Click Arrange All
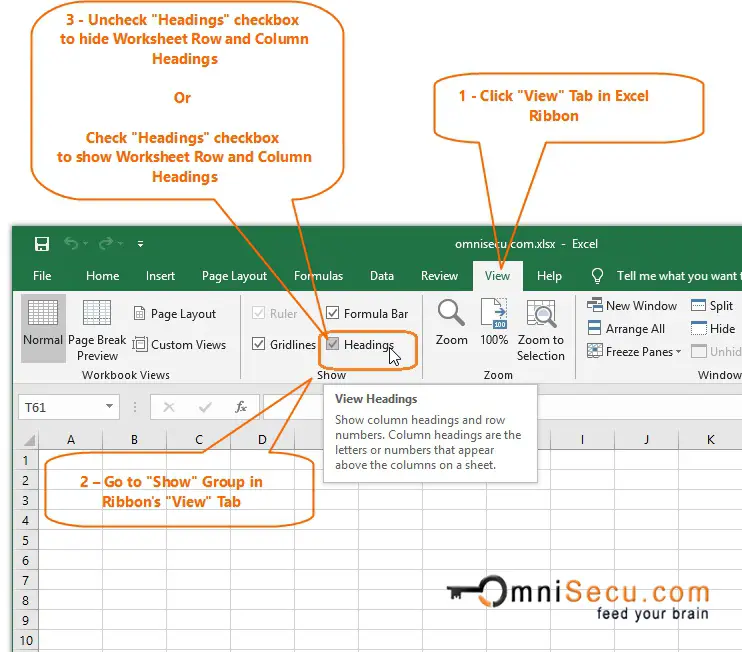742x652 pixels. click(x=626, y=328)
